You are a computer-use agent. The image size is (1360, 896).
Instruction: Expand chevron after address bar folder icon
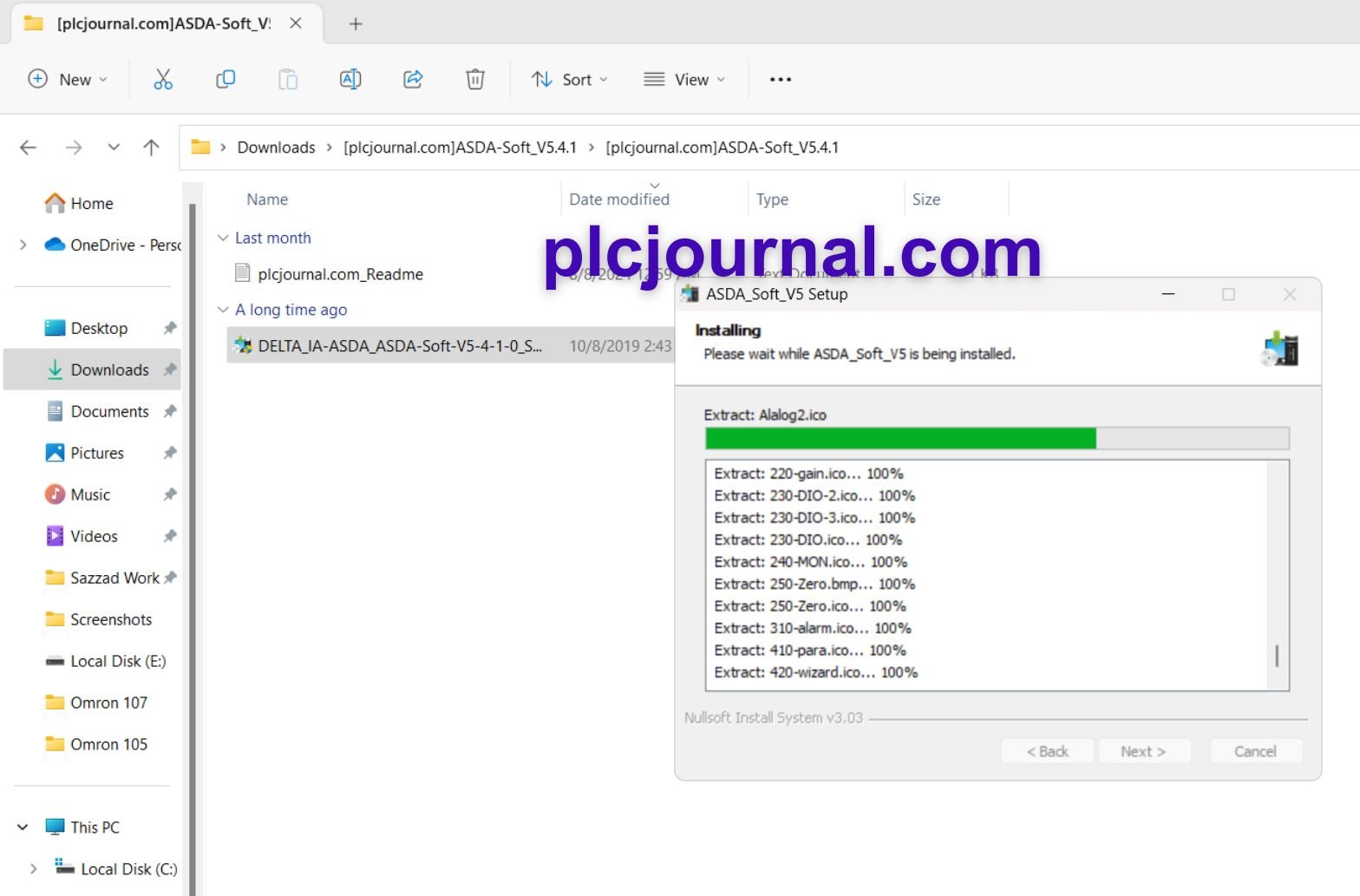coord(223,147)
